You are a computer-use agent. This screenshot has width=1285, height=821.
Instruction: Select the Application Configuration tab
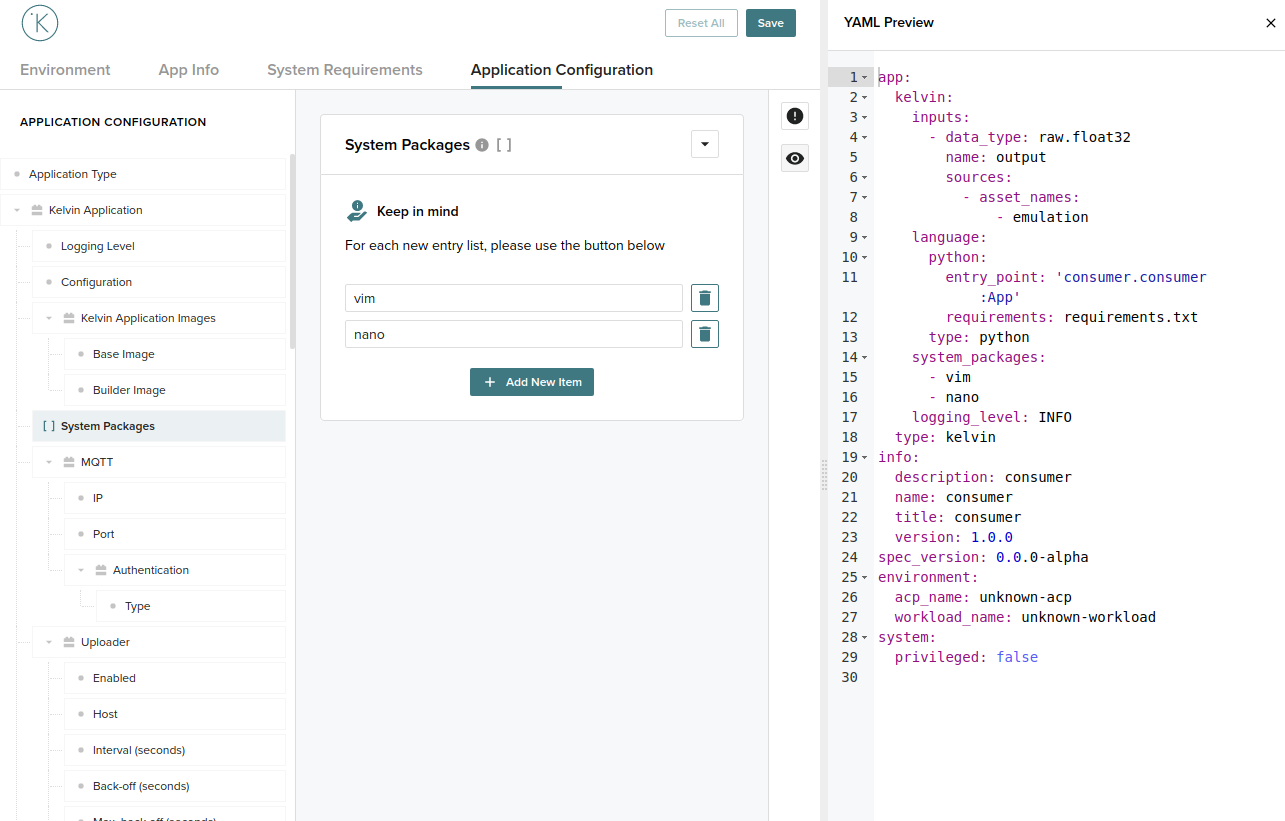[562, 70]
